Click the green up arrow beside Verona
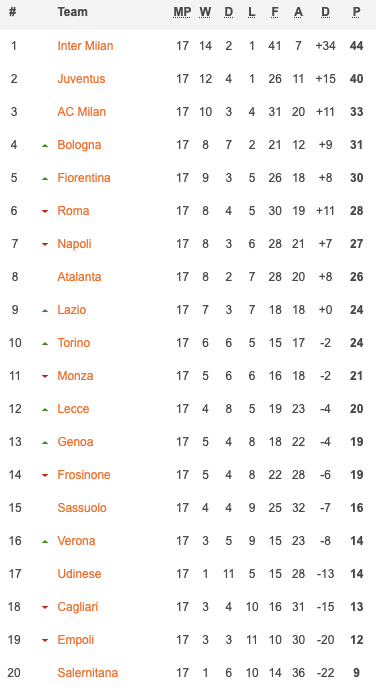Image resolution: width=376 pixels, height=690 pixels. point(45,541)
